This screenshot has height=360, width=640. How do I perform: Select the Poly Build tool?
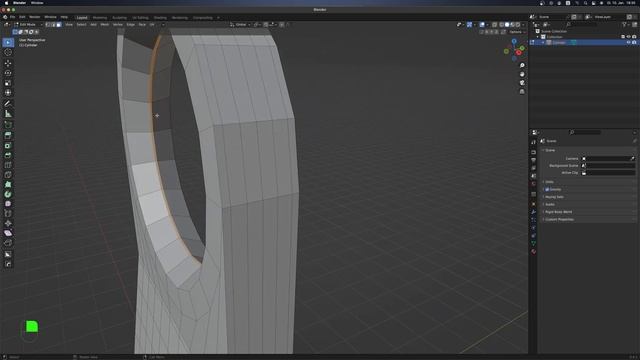click(8, 185)
